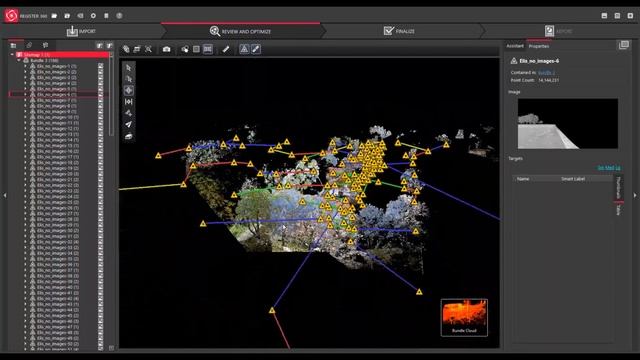Select the magnifier zoom tool in viewer toolbar

[x=149, y=49]
